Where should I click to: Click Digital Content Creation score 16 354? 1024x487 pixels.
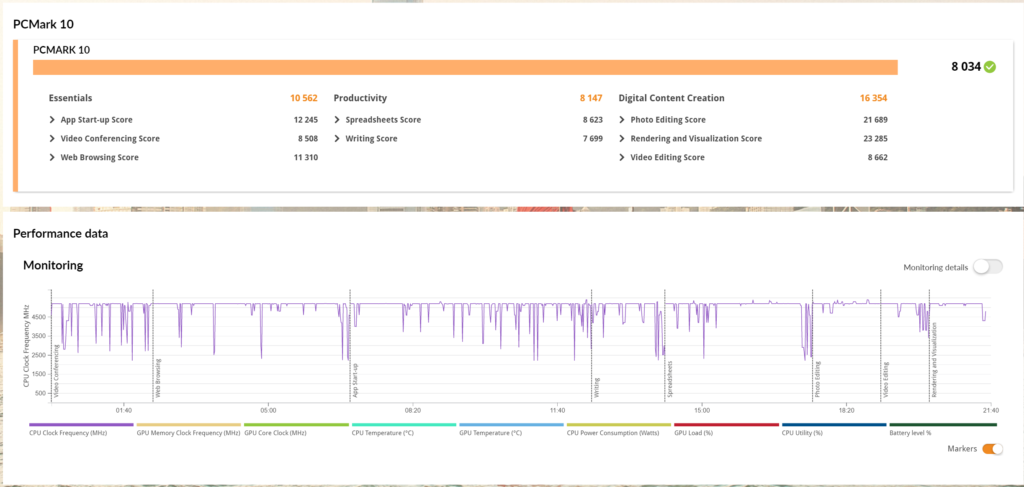(874, 99)
